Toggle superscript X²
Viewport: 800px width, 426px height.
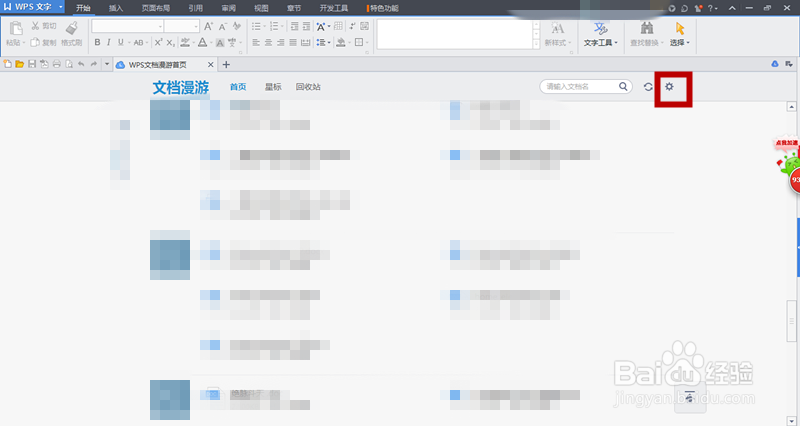pyautogui.click(x=158, y=42)
